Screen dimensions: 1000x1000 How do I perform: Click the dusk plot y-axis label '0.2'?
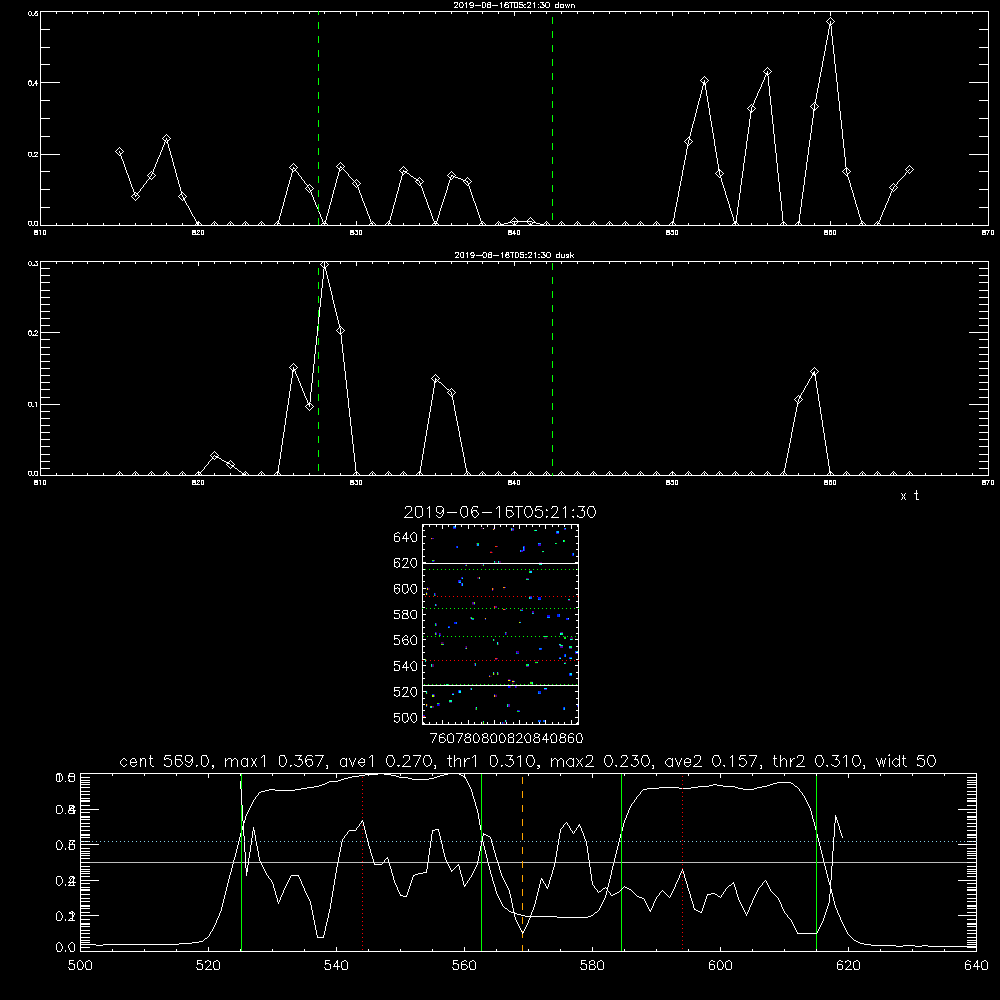point(33,333)
